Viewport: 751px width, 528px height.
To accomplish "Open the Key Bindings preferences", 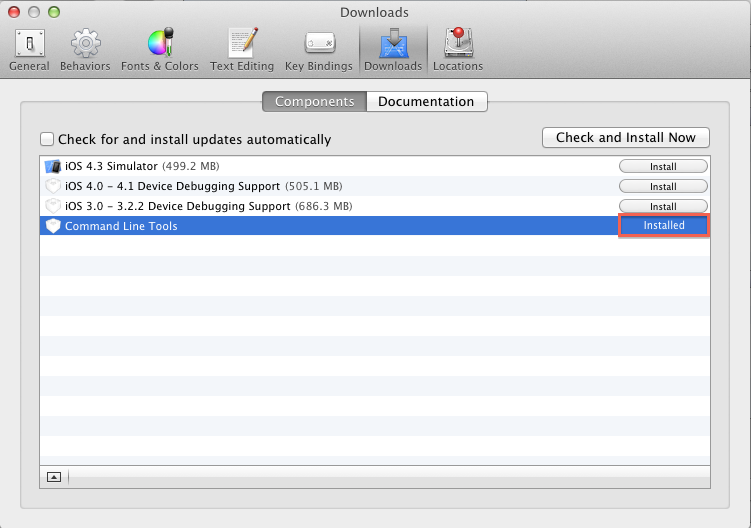I will click(319, 50).
